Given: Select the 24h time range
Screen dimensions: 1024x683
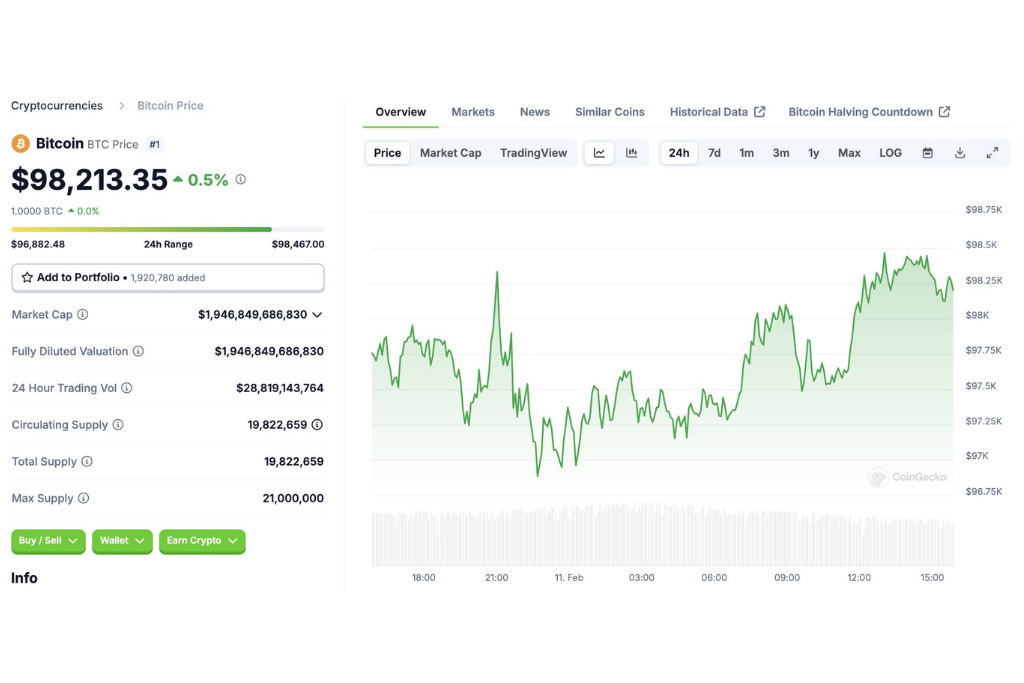Looking at the screenshot, I should pyautogui.click(x=679, y=153).
